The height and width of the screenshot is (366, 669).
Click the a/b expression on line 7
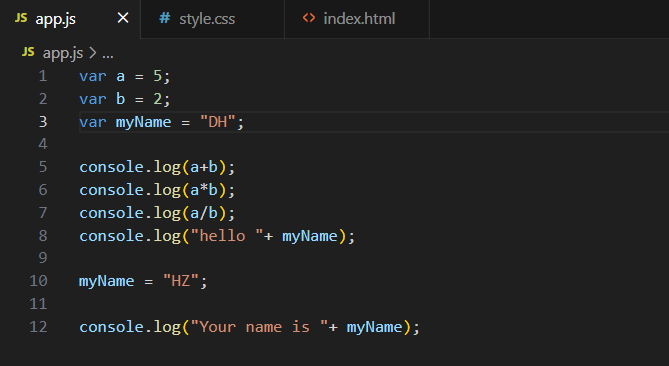pyautogui.click(x=204, y=213)
